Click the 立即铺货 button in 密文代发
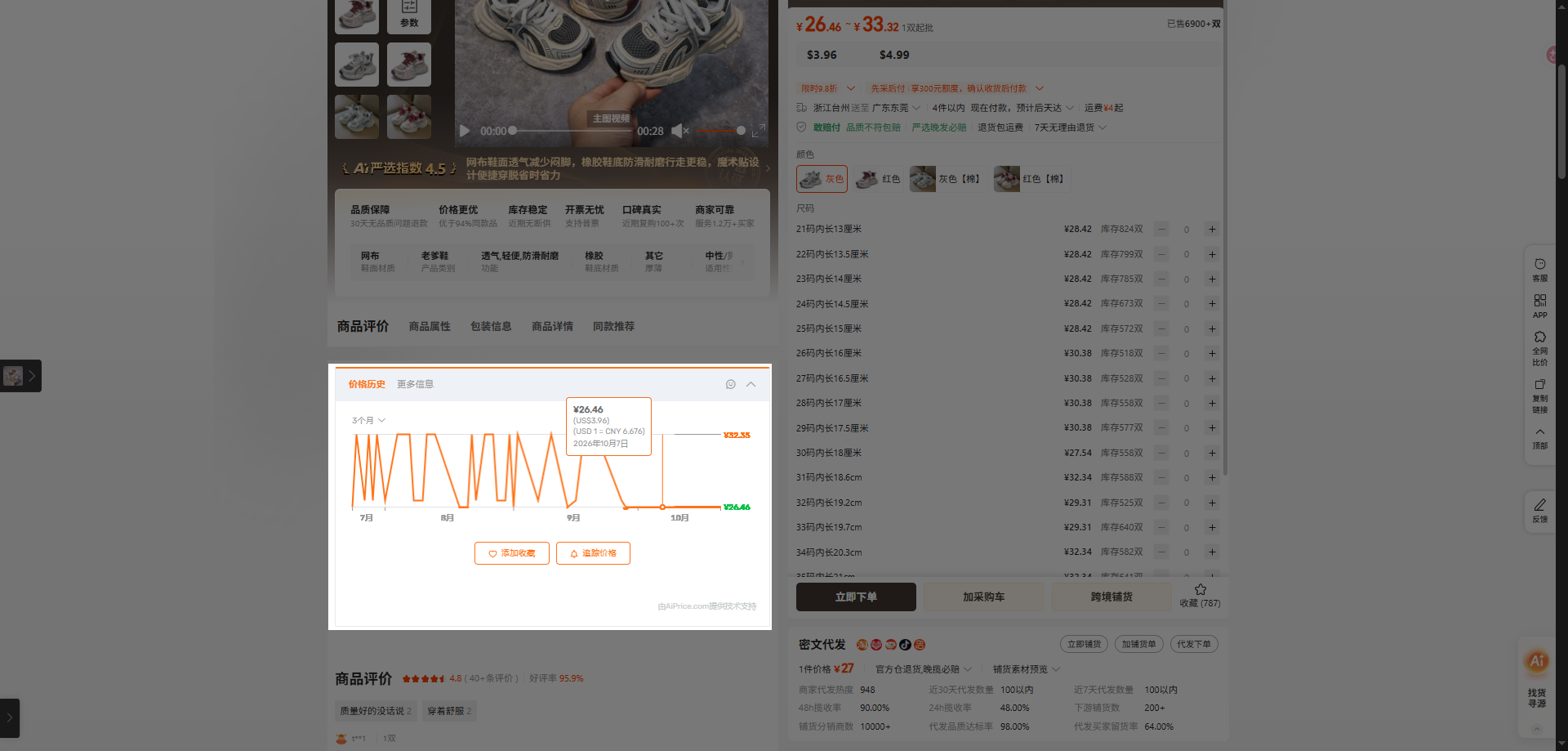The height and width of the screenshot is (751, 1568). 1084,644
